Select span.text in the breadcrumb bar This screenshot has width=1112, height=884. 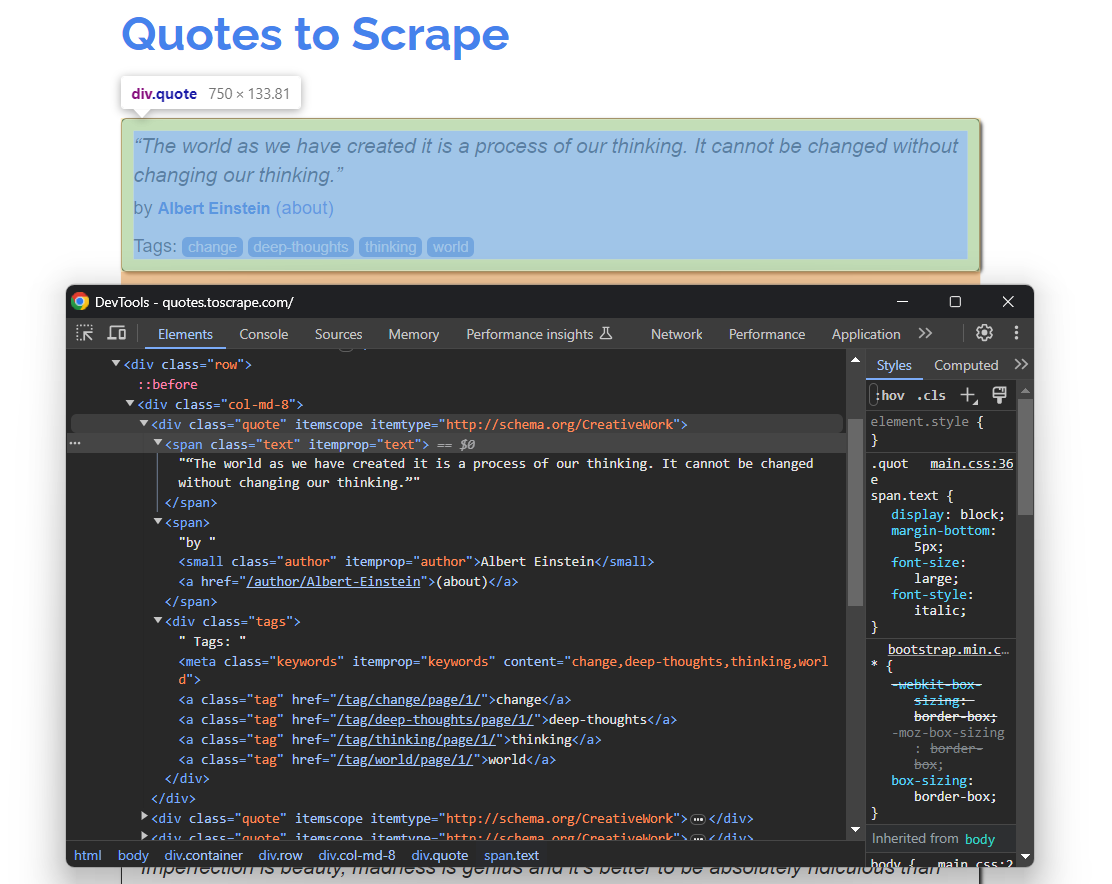point(511,855)
